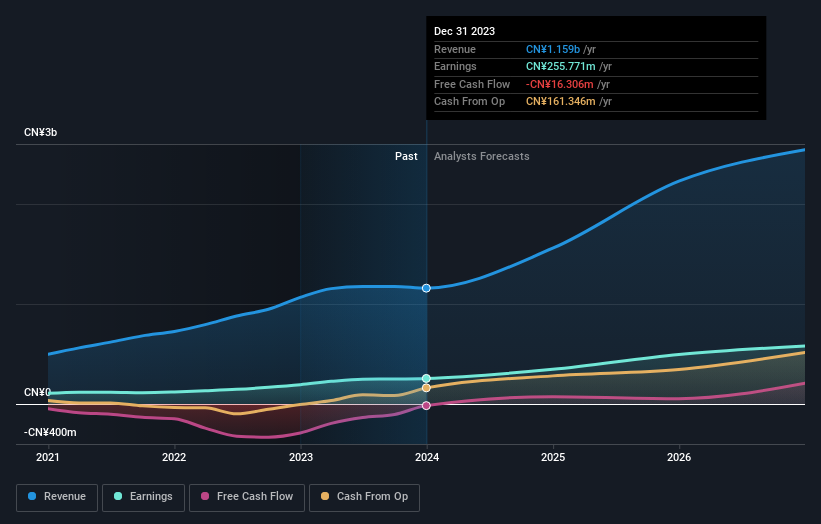Click the Revenue data point at 2024
The image size is (821, 524).
426,288
